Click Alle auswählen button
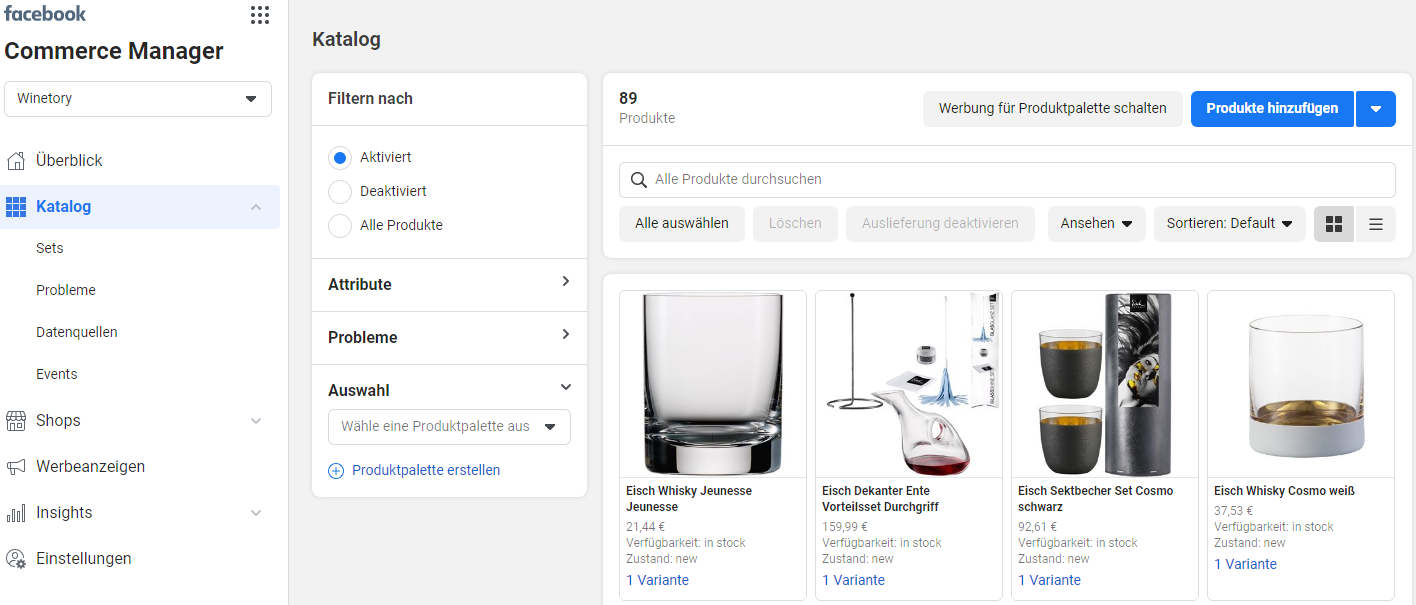Screen dimensions: 1416x605 [682, 224]
